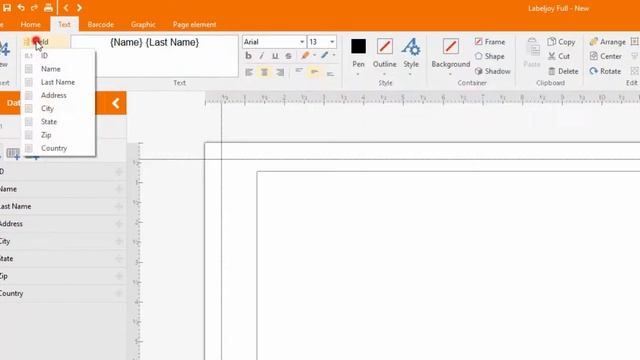Screen dimensions: 640x360
Task: Click the Redo arrow icon
Action: (34, 7)
